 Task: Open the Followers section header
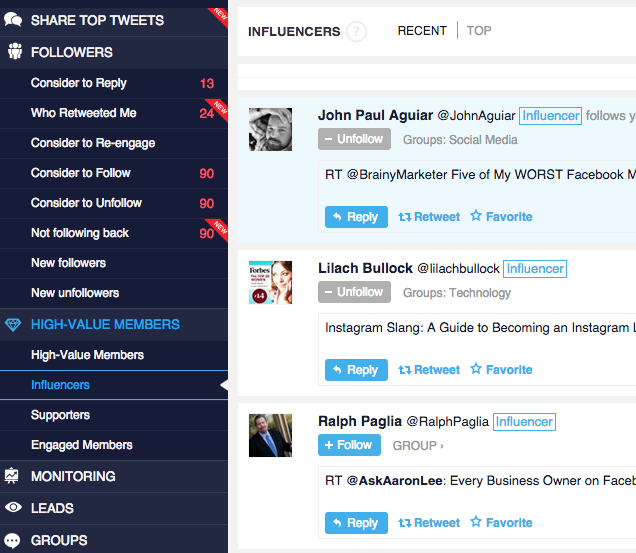(114, 52)
